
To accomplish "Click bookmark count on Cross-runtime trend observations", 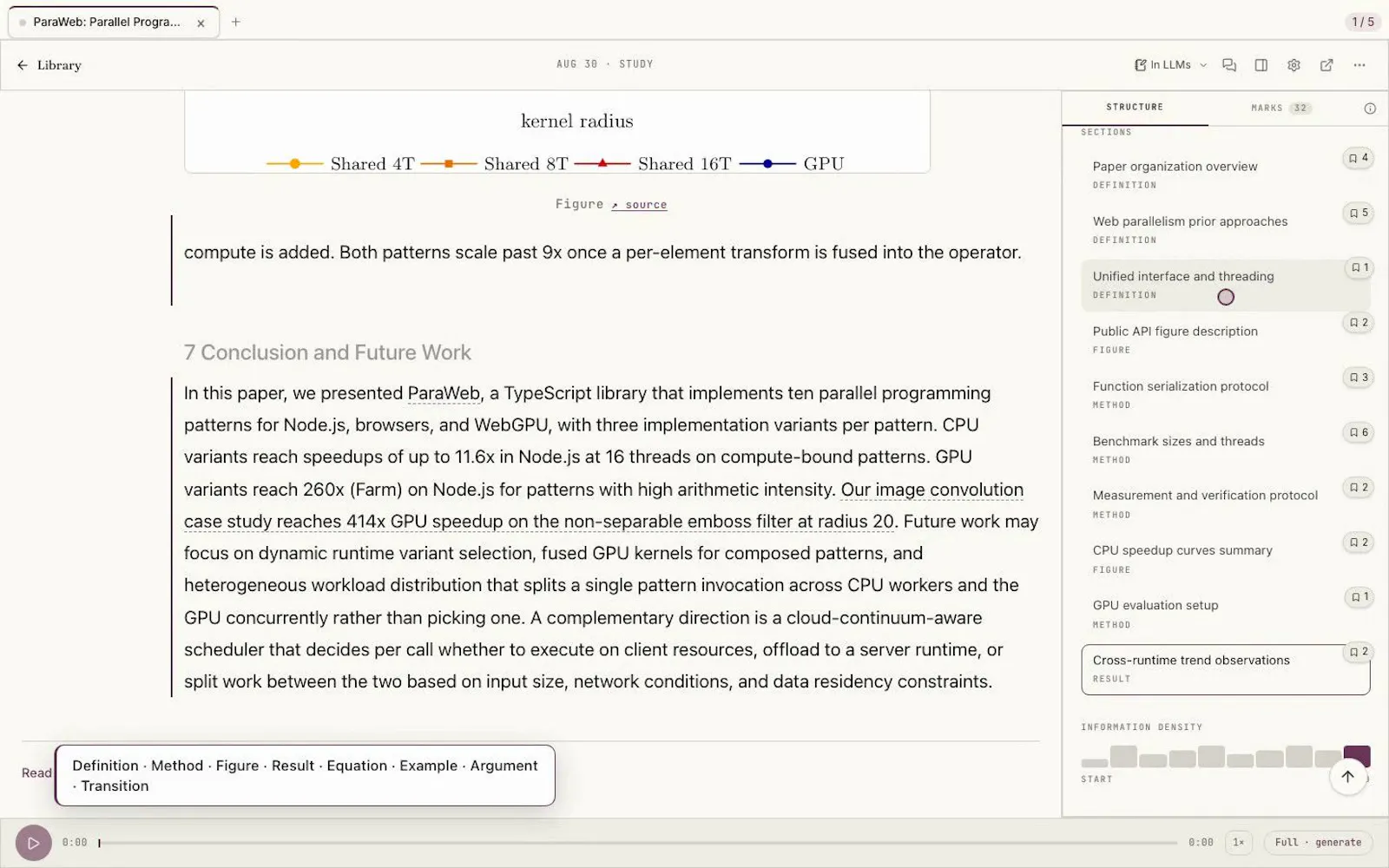I will (x=1358, y=652).
